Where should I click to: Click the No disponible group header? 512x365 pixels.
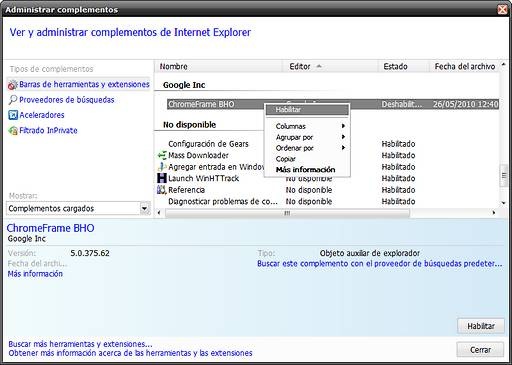[x=189, y=125]
